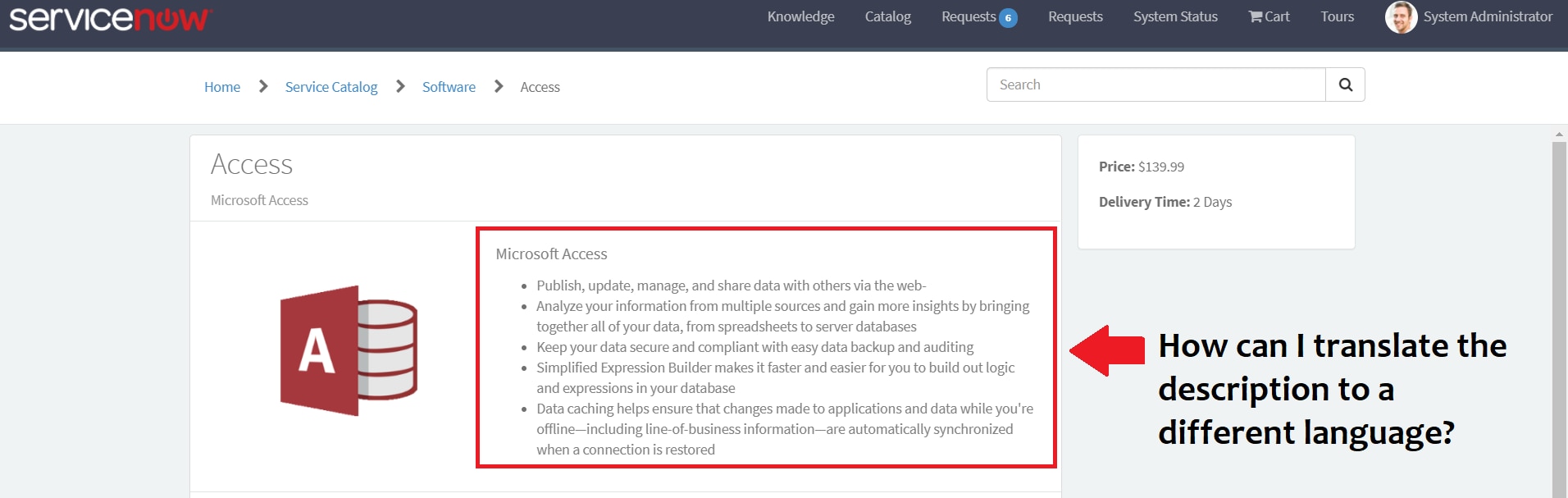Open the Service Catalog breadcrumb link
This screenshot has width=1568, height=498.
pyautogui.click(x=330, y=86)
